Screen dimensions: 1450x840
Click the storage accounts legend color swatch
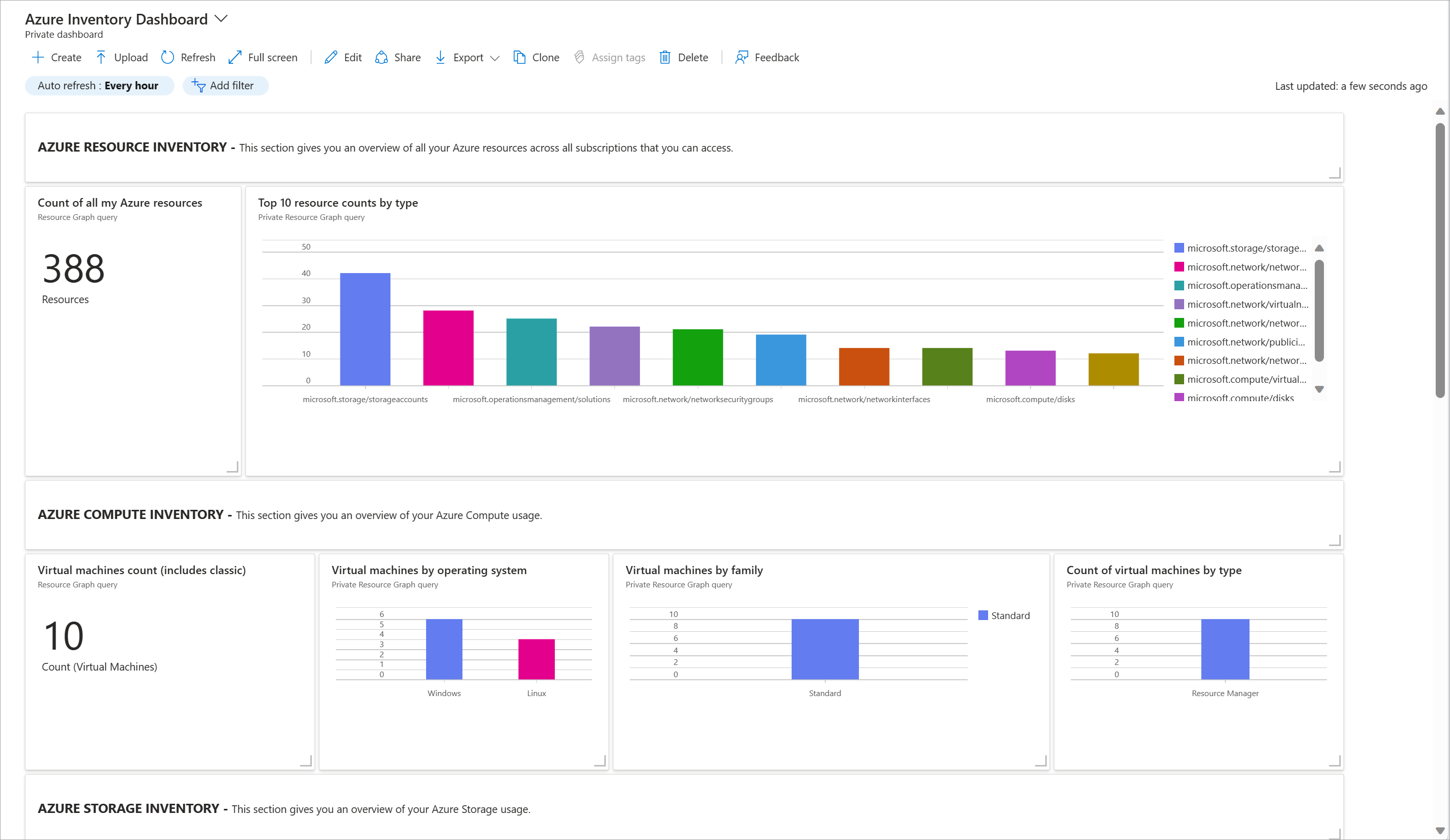(x=1179, y=248)
